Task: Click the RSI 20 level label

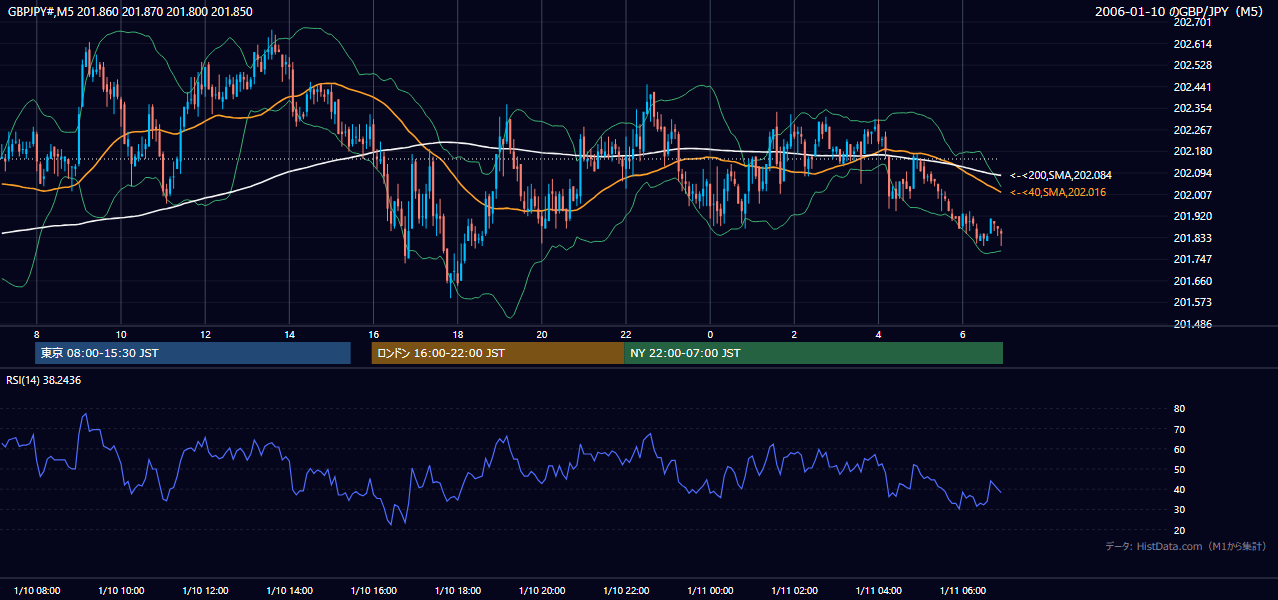Action: tap(1179, 530)
